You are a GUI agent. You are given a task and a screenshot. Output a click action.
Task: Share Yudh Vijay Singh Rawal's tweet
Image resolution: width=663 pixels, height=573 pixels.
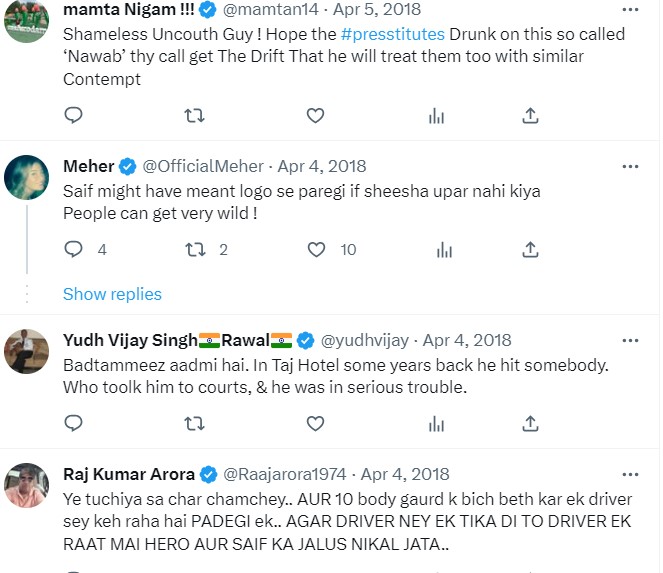[x=531, y=424]
